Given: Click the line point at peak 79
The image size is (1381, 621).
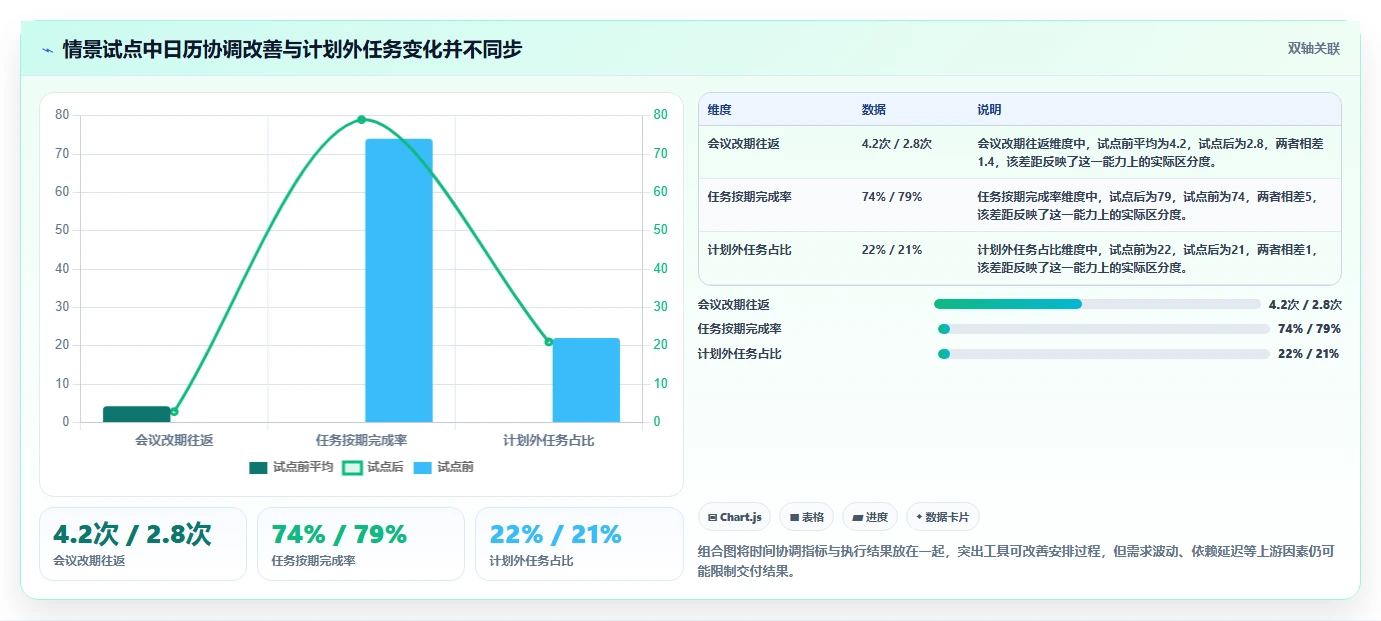Looking at the screenshot, I should (x=361, y=120).
